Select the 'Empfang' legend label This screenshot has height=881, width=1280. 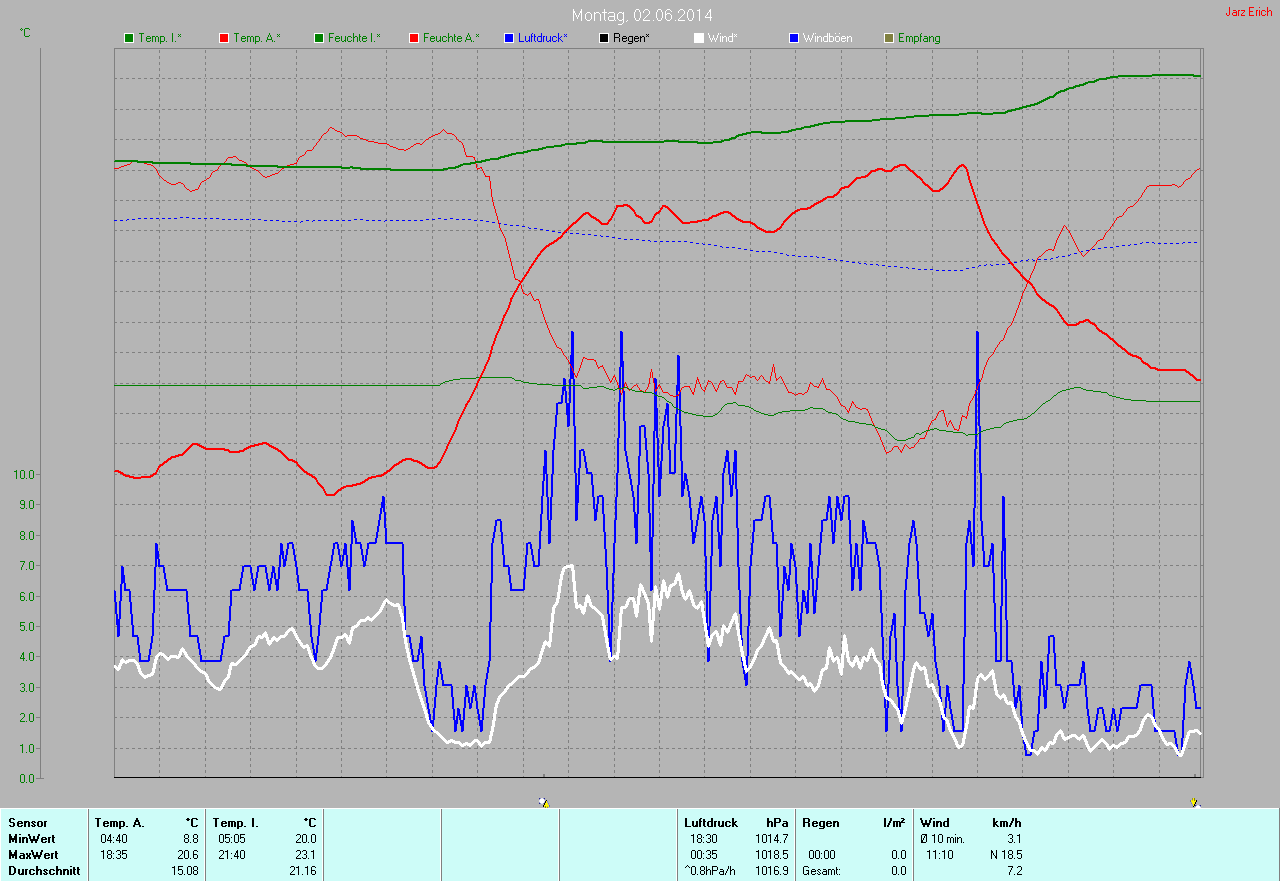point(919,38)
